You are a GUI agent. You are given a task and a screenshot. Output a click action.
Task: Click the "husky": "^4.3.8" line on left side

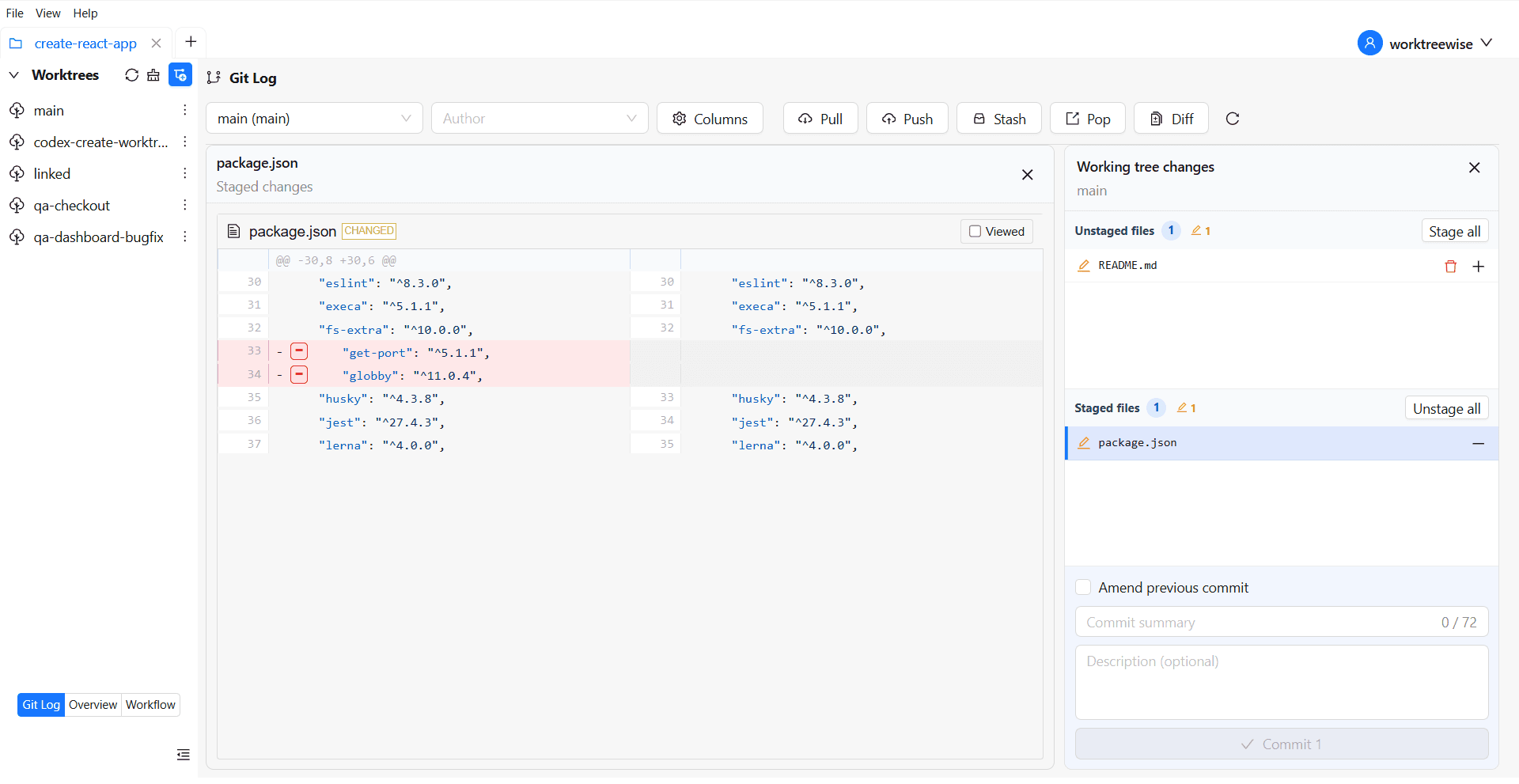point(381,399)
